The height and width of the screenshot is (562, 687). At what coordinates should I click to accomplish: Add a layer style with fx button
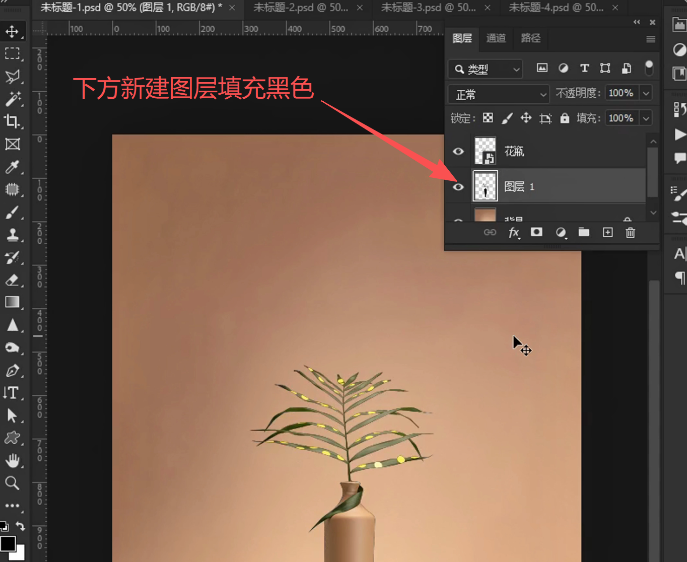point(514,233)
